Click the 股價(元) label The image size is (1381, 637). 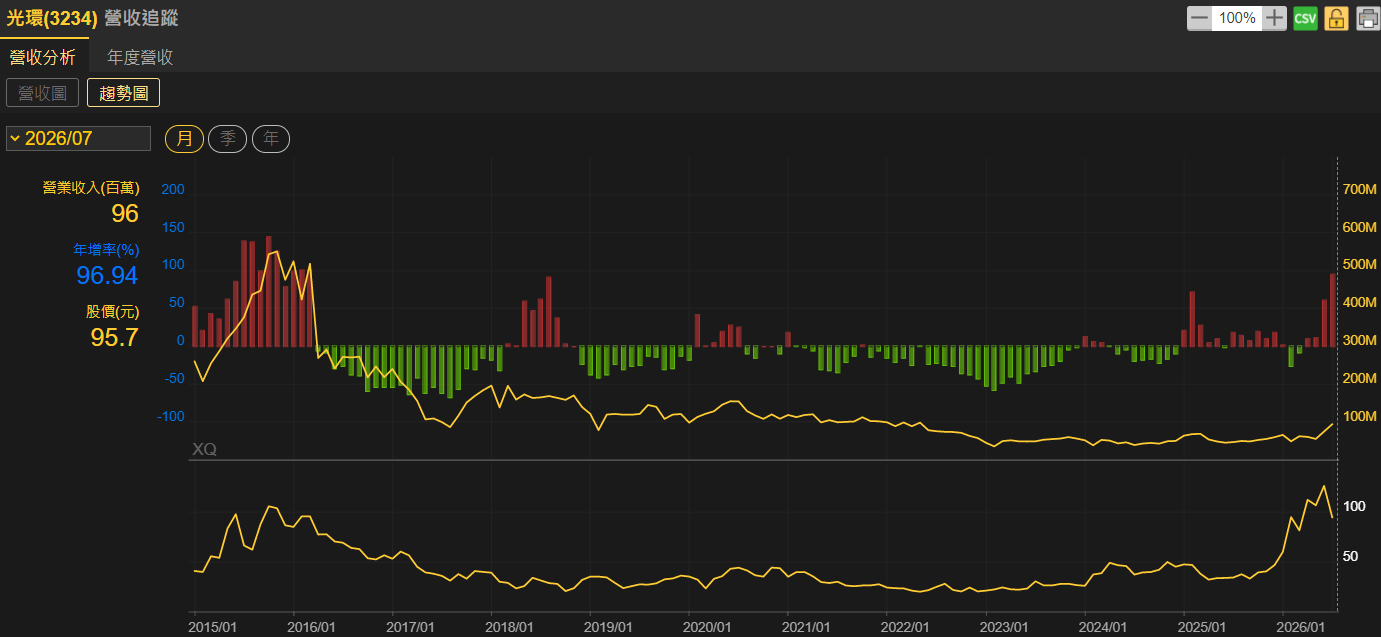(x=112, y=311)
